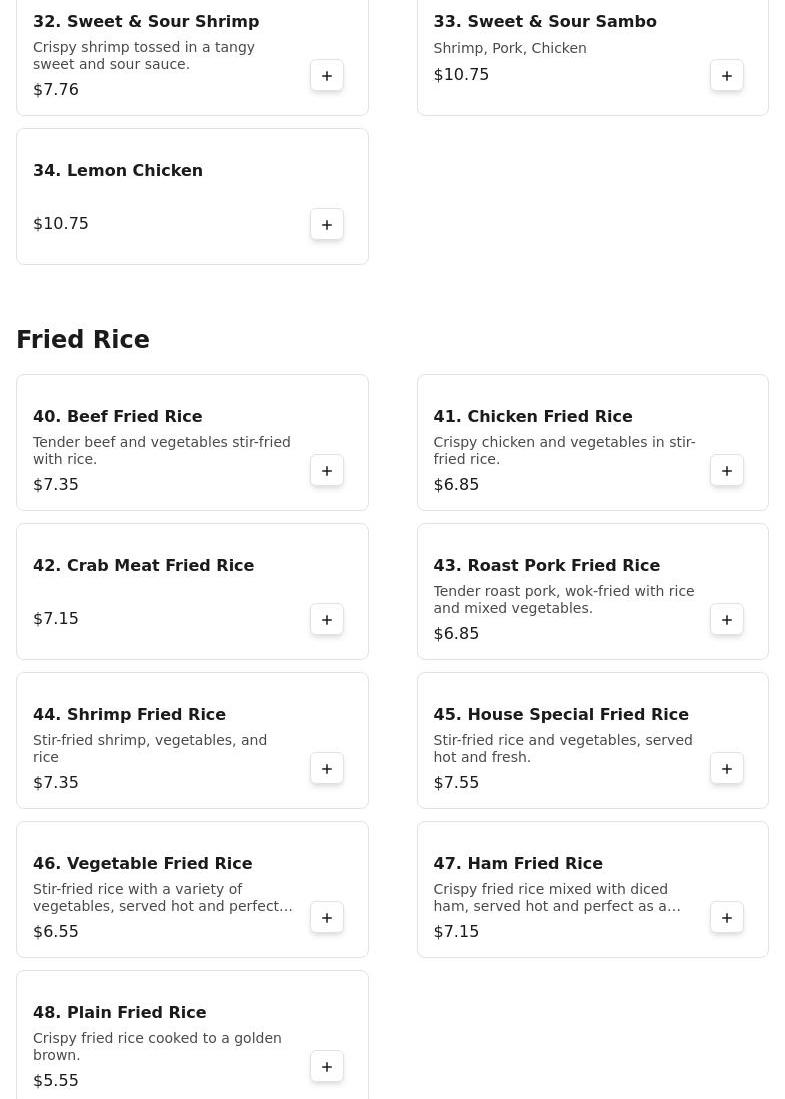
Task: Add Ham Fried Rice to order
Action: point(727,918)
